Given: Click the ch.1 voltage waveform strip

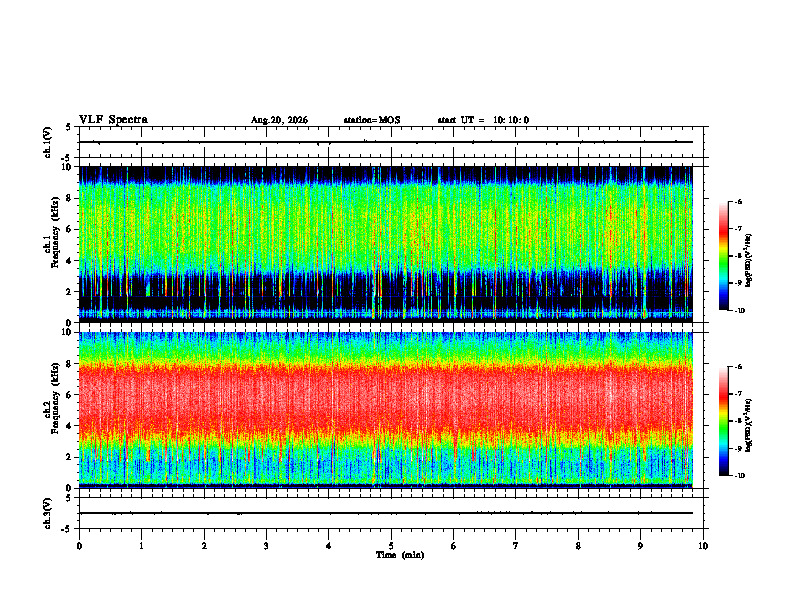Looking at the screenshot, I should 386,142.
